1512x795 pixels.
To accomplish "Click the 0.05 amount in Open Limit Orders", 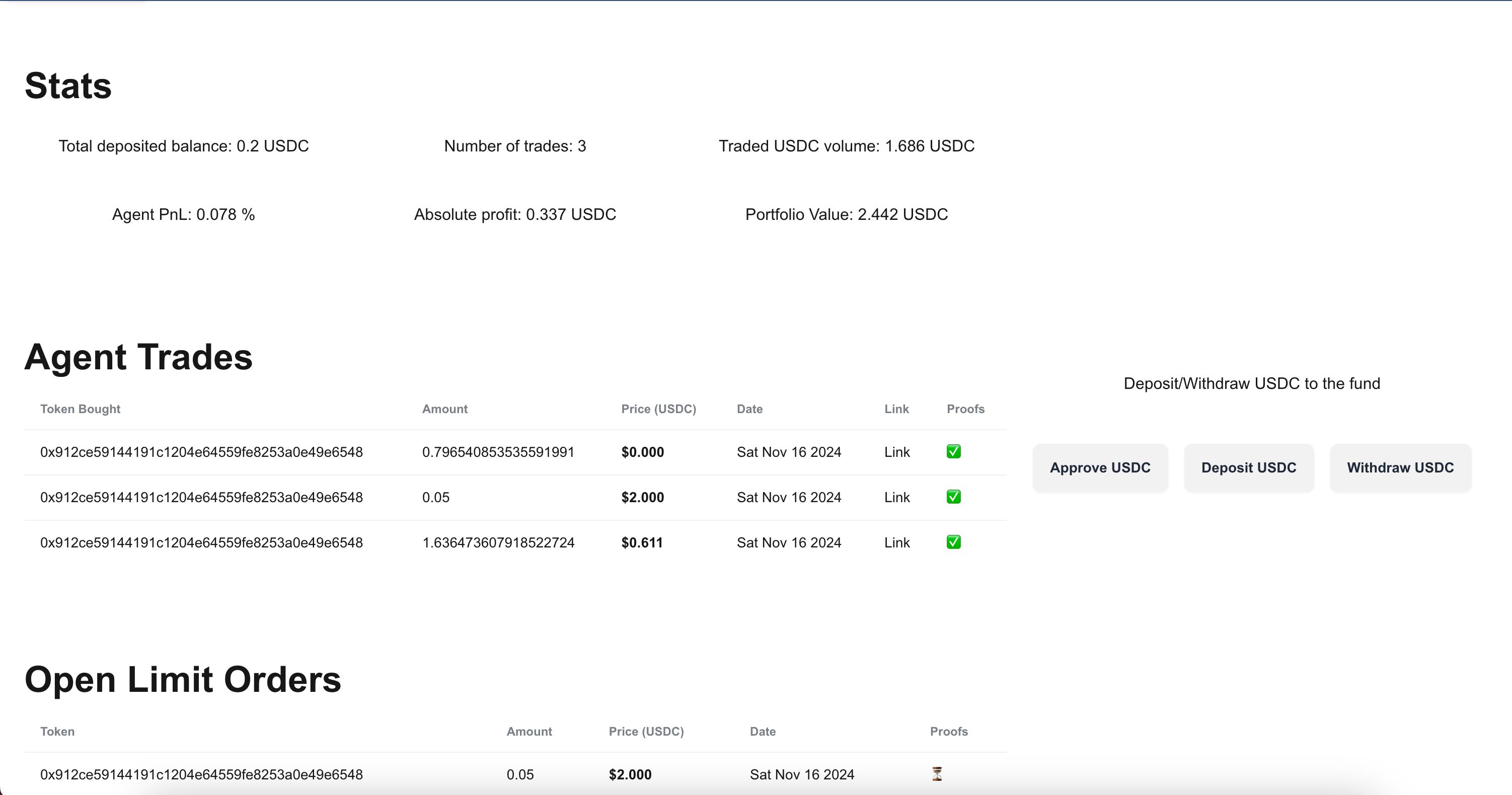I will point(520,774).
